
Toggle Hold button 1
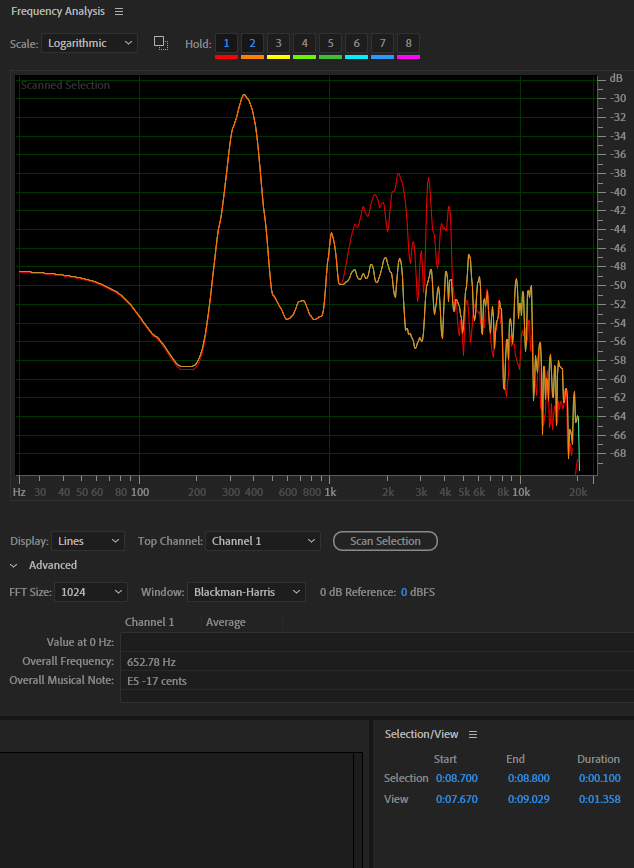[226, 43]
